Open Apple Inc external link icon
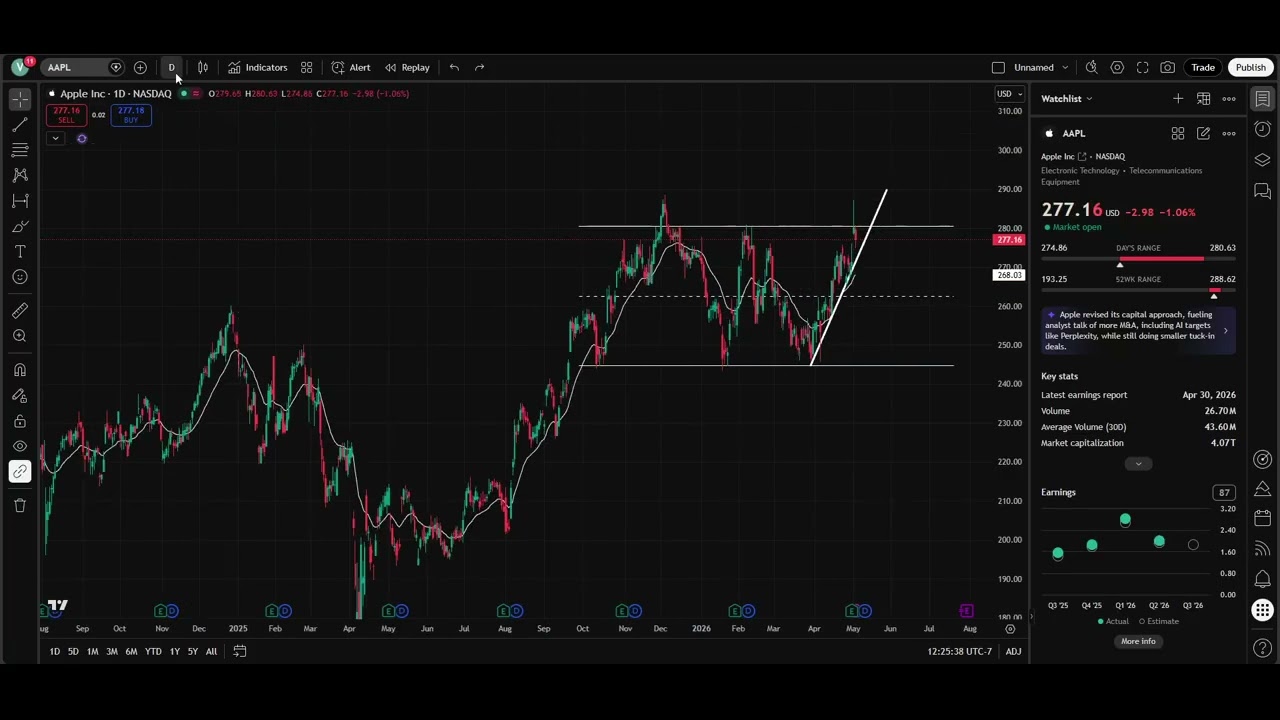 pos(1082,157)
